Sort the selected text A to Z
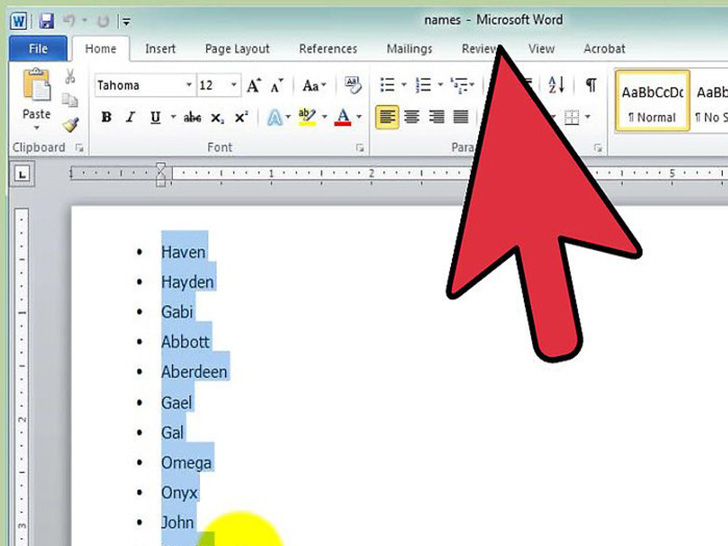 tap(557, 85)
